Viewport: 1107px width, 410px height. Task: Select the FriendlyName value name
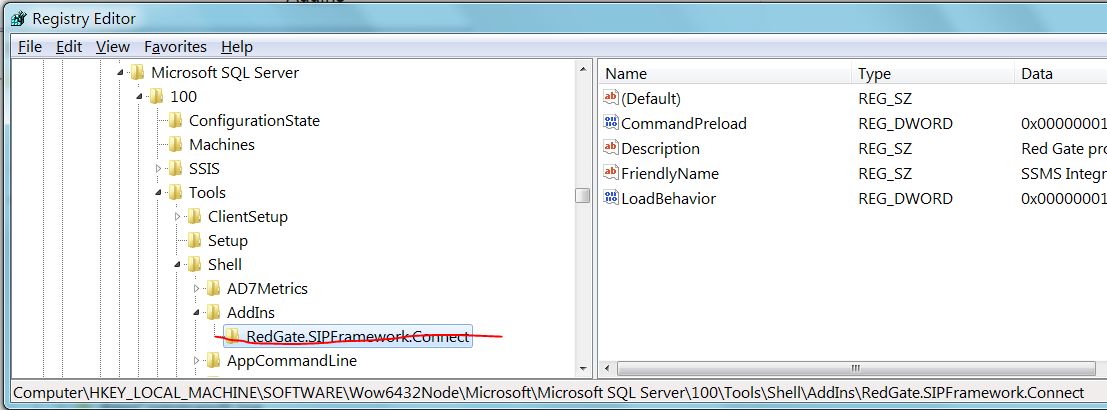tap(670, 174)
